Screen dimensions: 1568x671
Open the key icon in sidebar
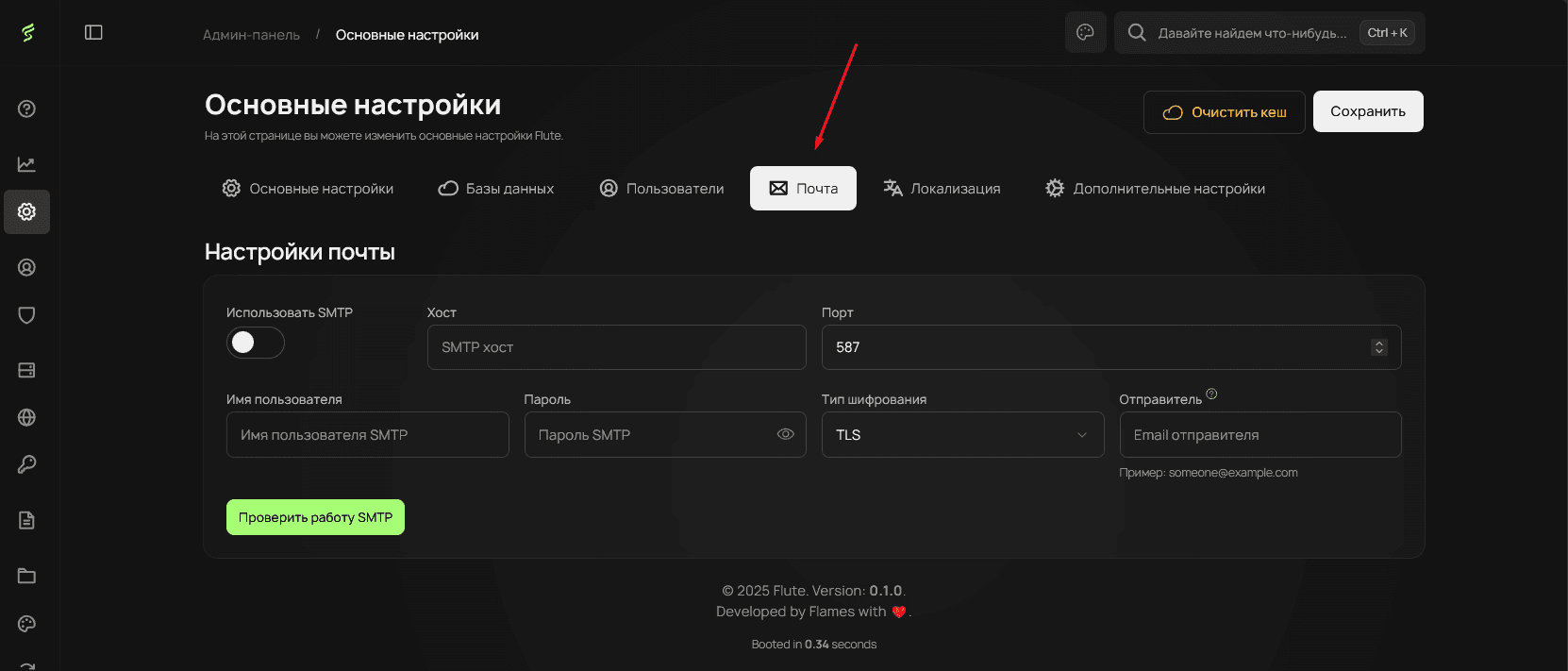tap(27, 464)
